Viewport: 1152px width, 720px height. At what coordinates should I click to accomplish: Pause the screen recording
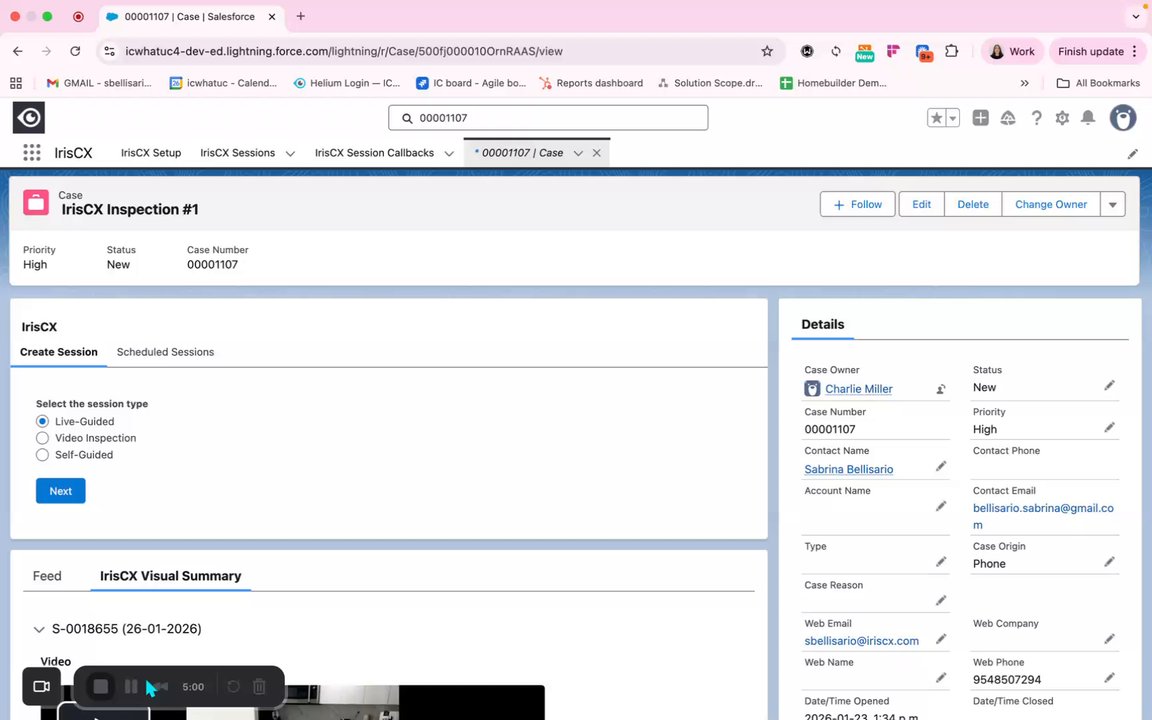pos(131,686)
